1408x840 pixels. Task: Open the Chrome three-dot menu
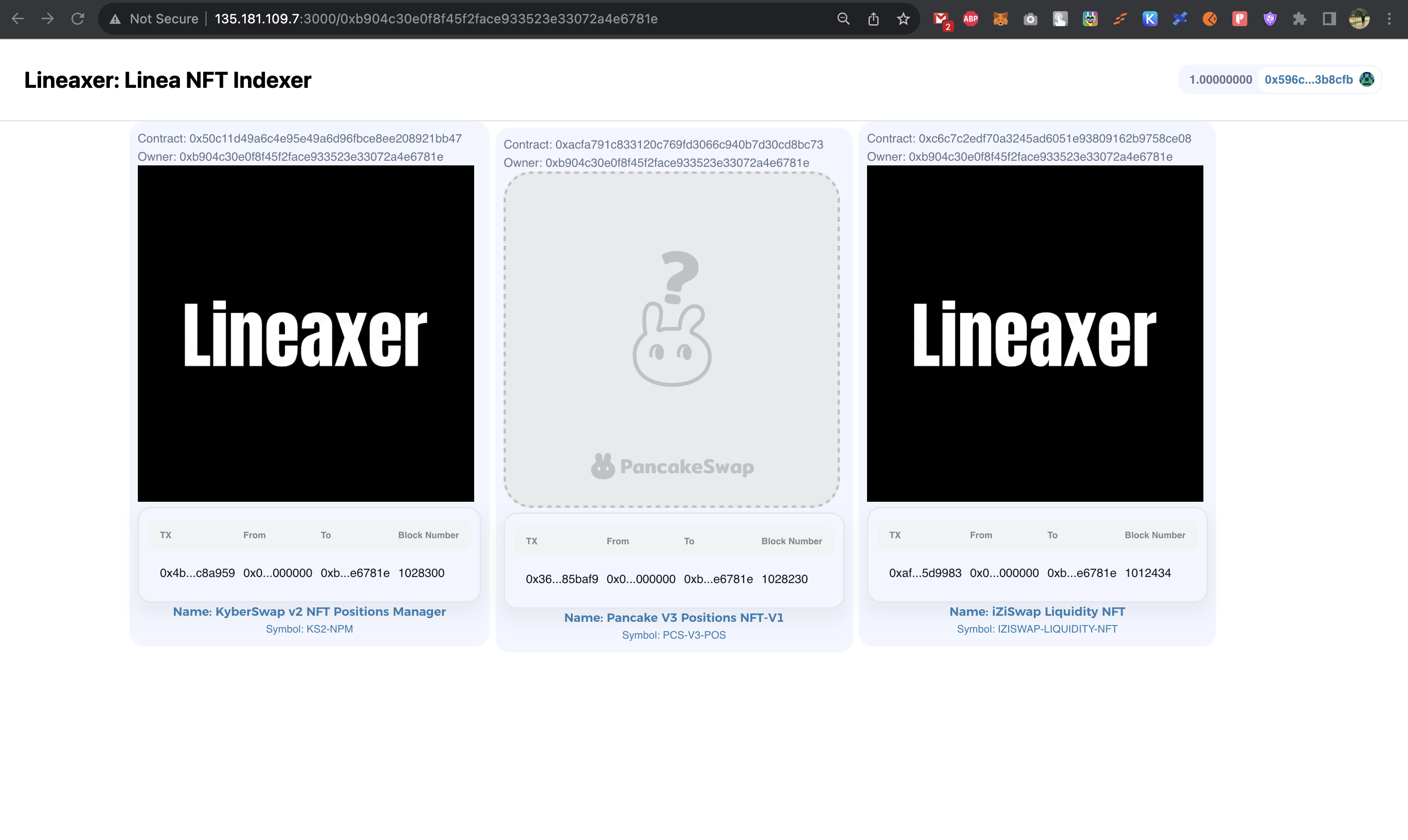tap(1389, 19)
